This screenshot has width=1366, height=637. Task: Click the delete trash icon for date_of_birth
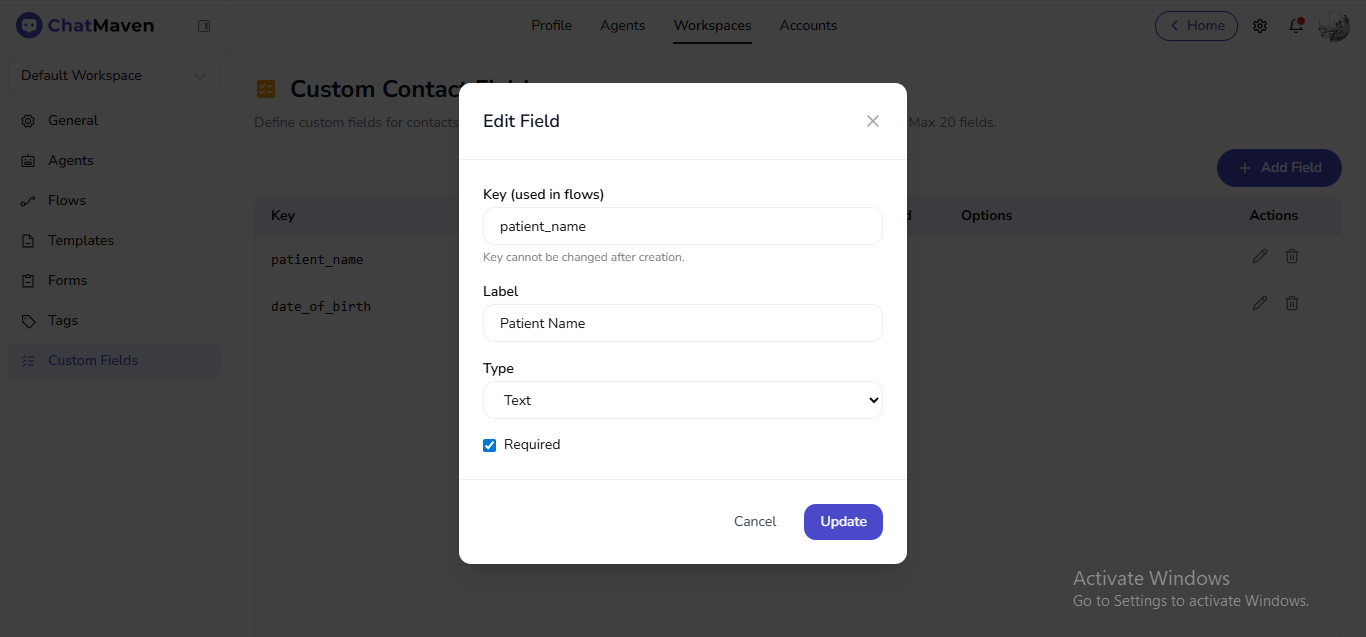point(1291,302)
